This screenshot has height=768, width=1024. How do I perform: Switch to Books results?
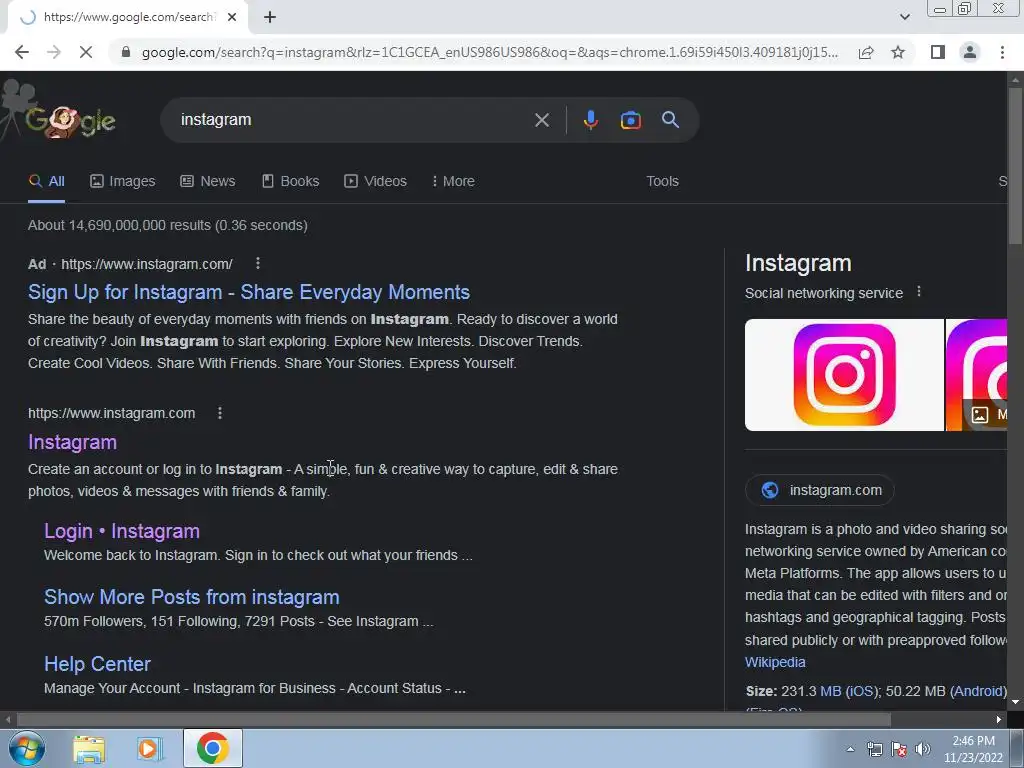291,182
